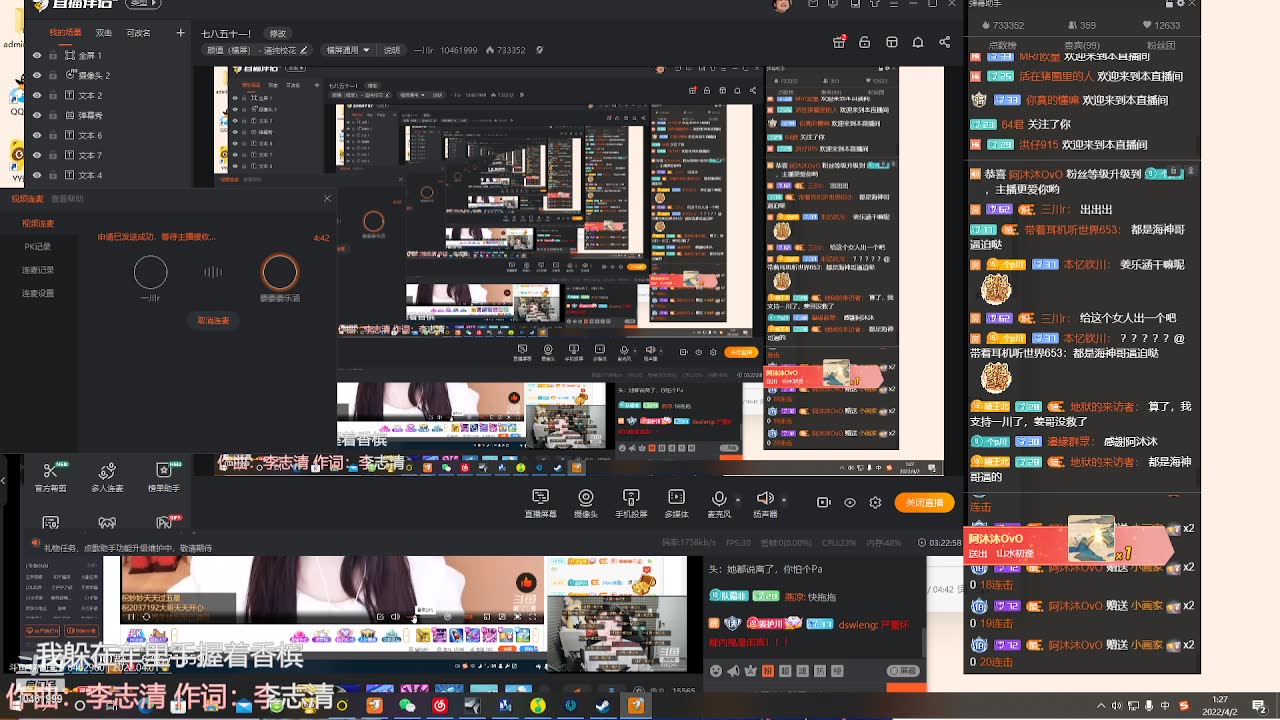1280x720 pixels.
Task: Open WeChat from the taskbar
Action: click(407, 705)
